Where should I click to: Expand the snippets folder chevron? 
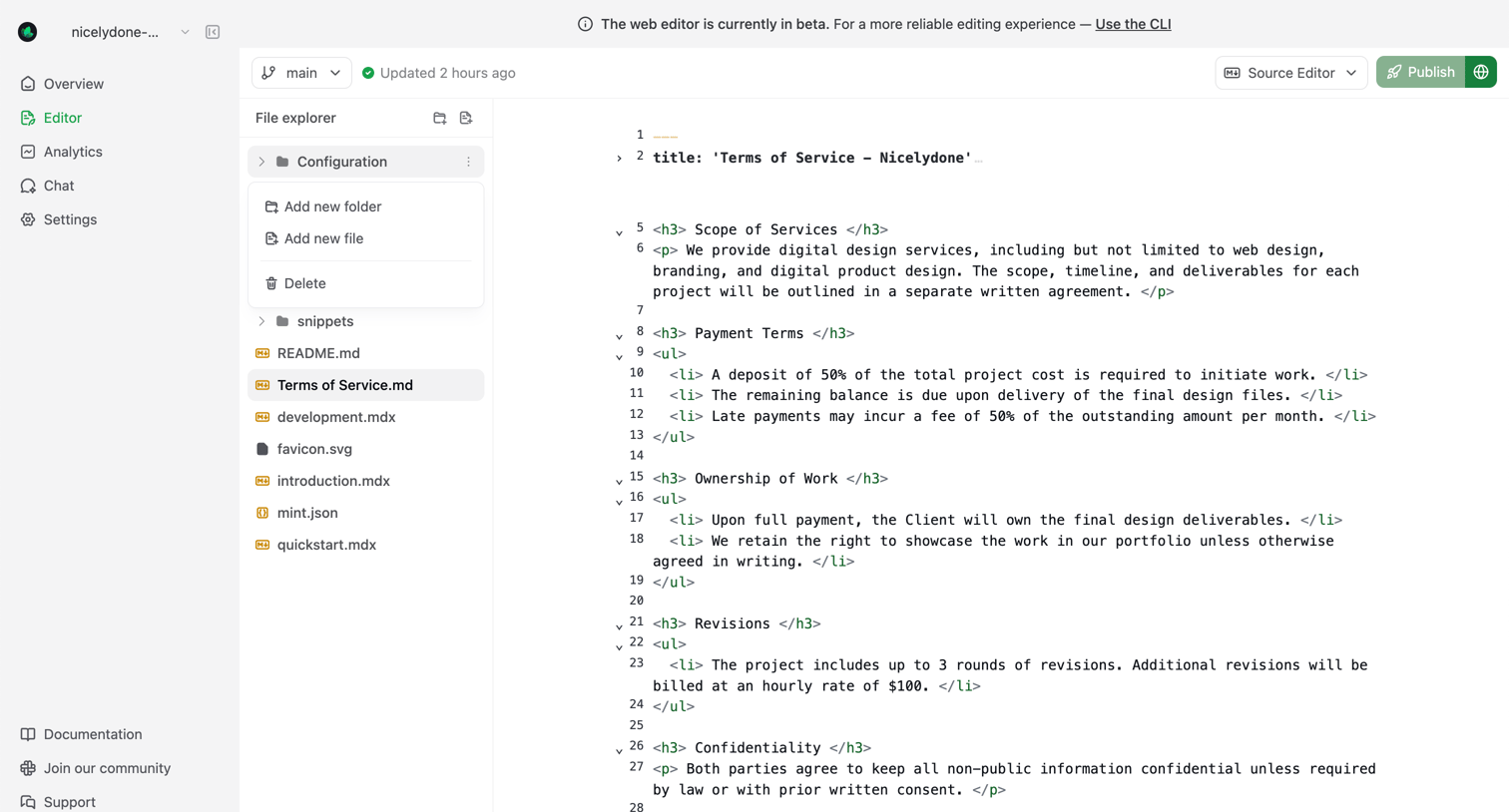(x=262, y=321)
